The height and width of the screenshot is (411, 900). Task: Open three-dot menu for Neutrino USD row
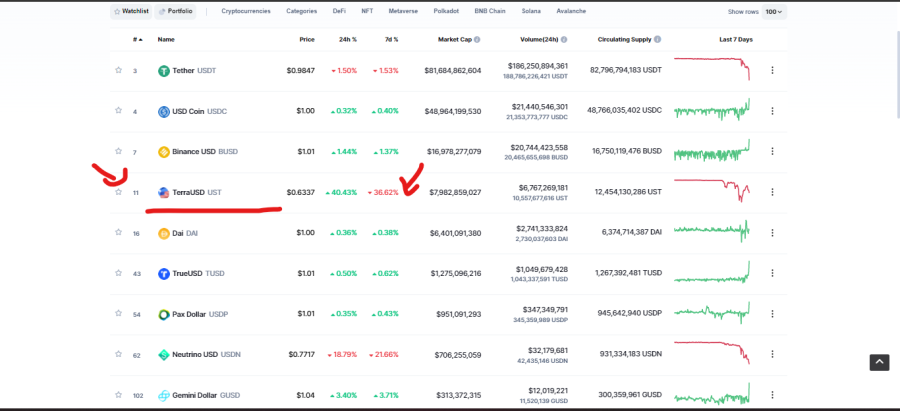tap(772, 354)
